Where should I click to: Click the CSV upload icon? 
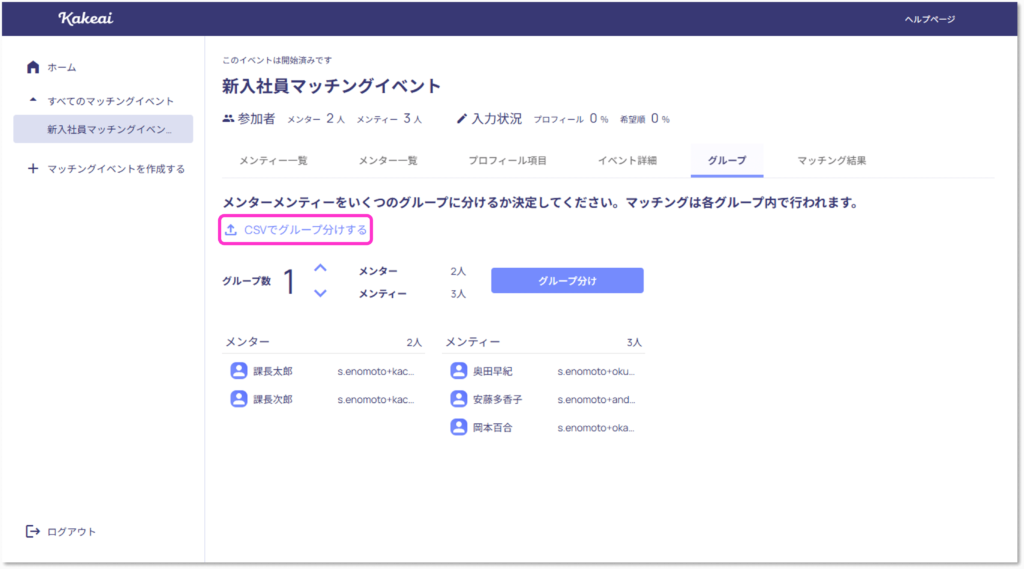(x=231, y=230)
